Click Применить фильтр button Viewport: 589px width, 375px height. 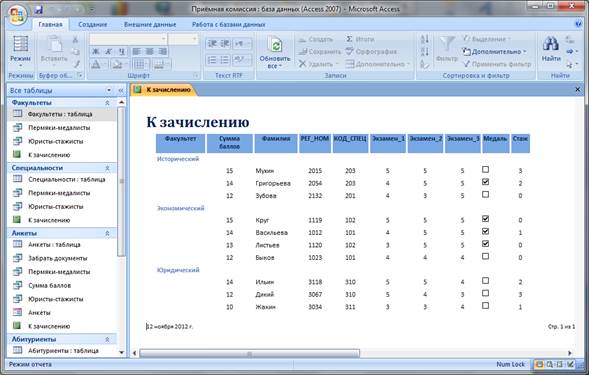pos(497,64)
